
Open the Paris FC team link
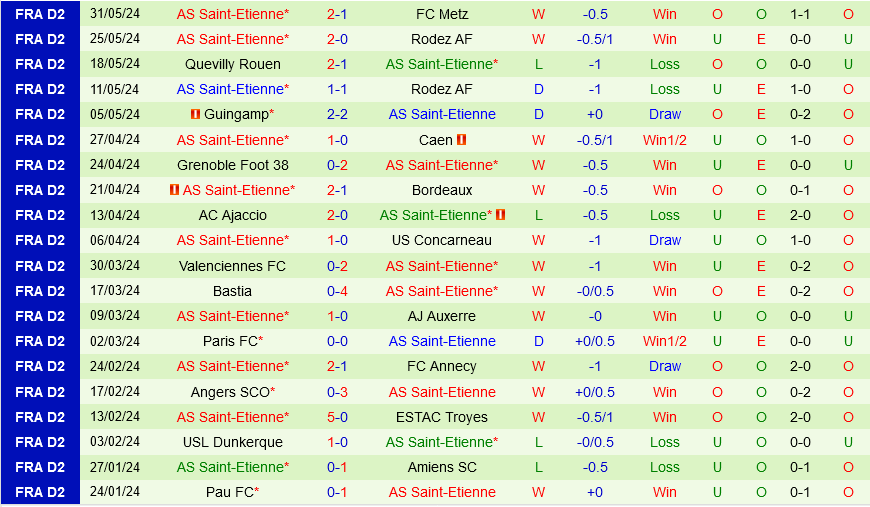[x=230, y=341]
